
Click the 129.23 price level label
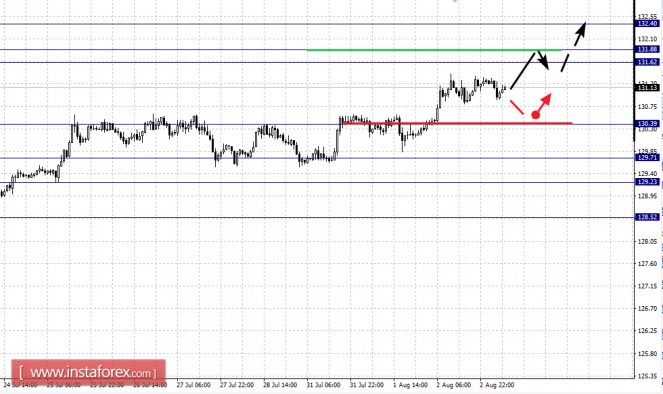click(647, 182)
